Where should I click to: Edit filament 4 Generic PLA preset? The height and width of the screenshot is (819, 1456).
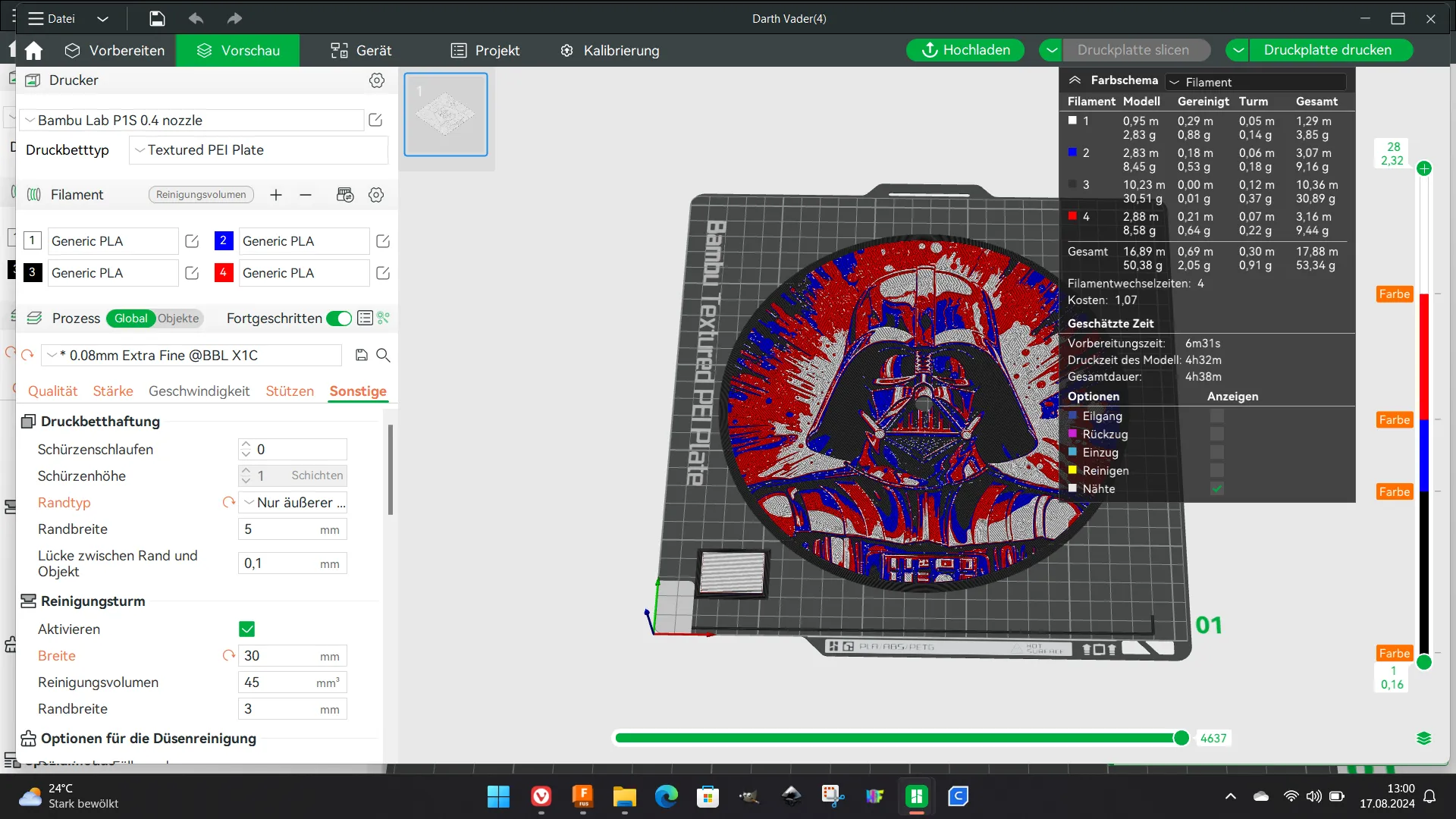(383, 273)
